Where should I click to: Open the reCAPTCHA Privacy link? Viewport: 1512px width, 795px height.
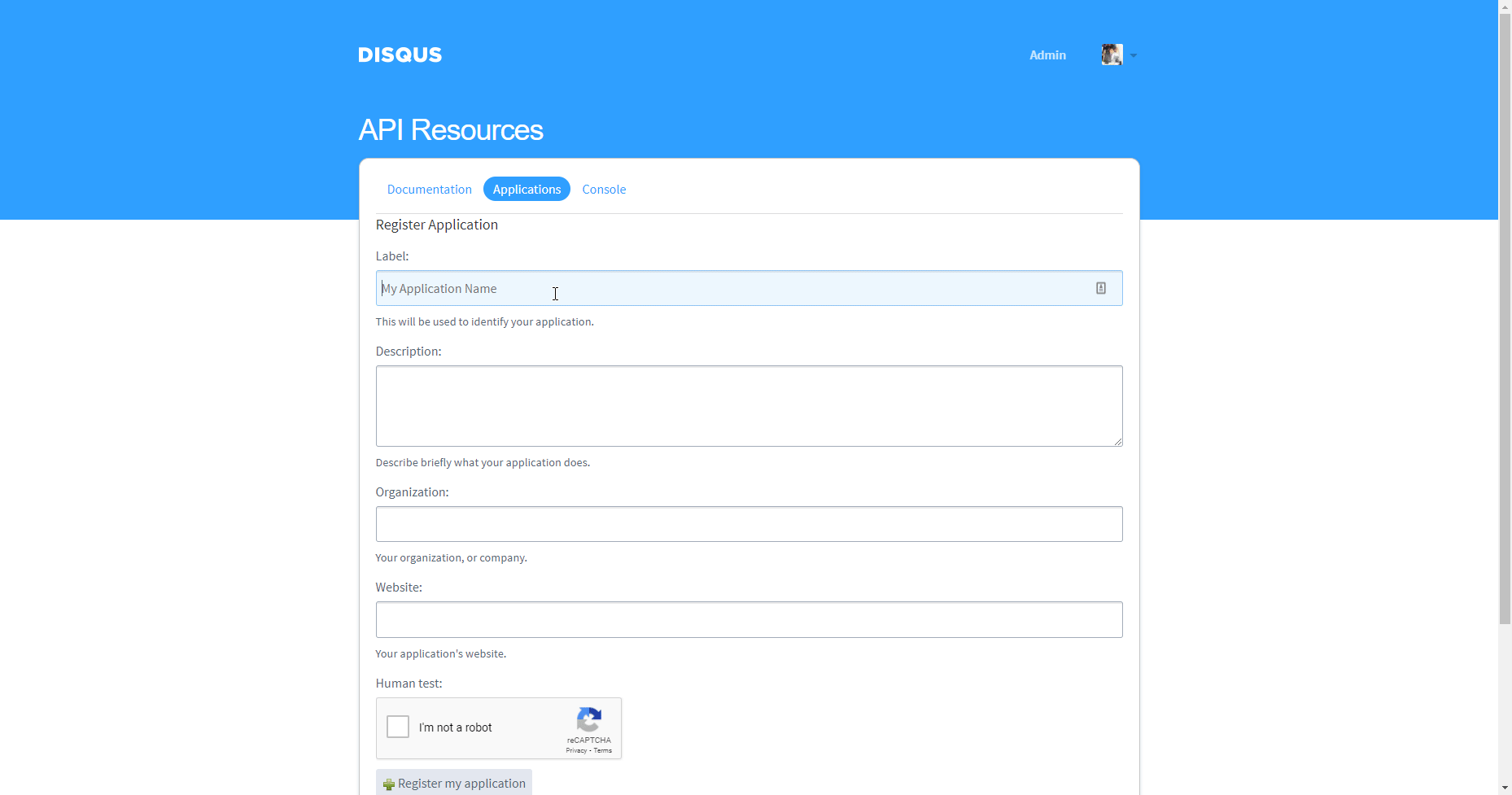[x=575, y=750]
